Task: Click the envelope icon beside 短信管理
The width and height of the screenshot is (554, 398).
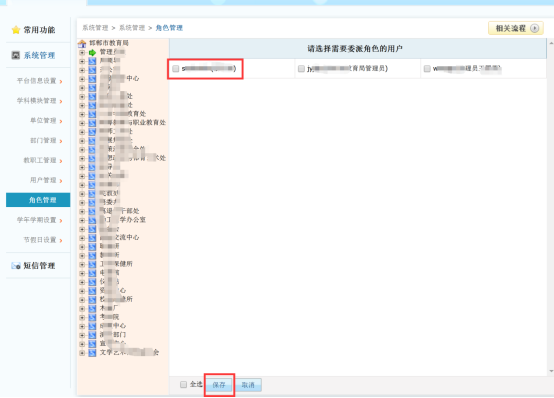Action: point(16,266)
